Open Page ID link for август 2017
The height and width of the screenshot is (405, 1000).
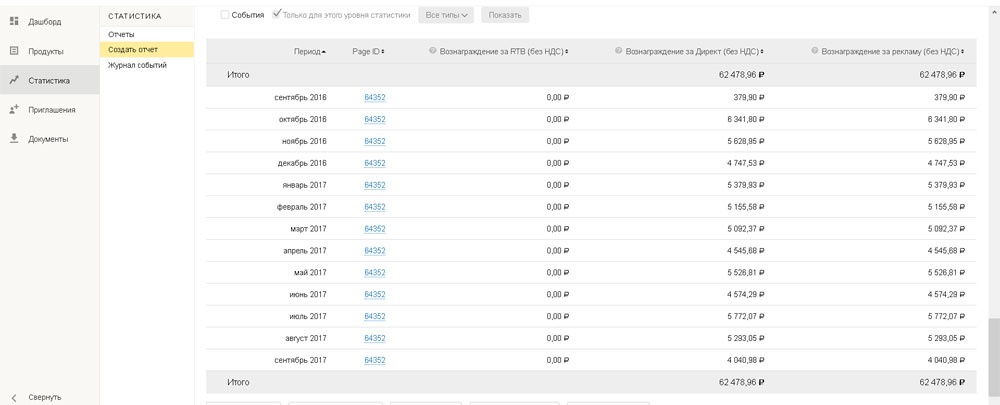tap(375, 338)
